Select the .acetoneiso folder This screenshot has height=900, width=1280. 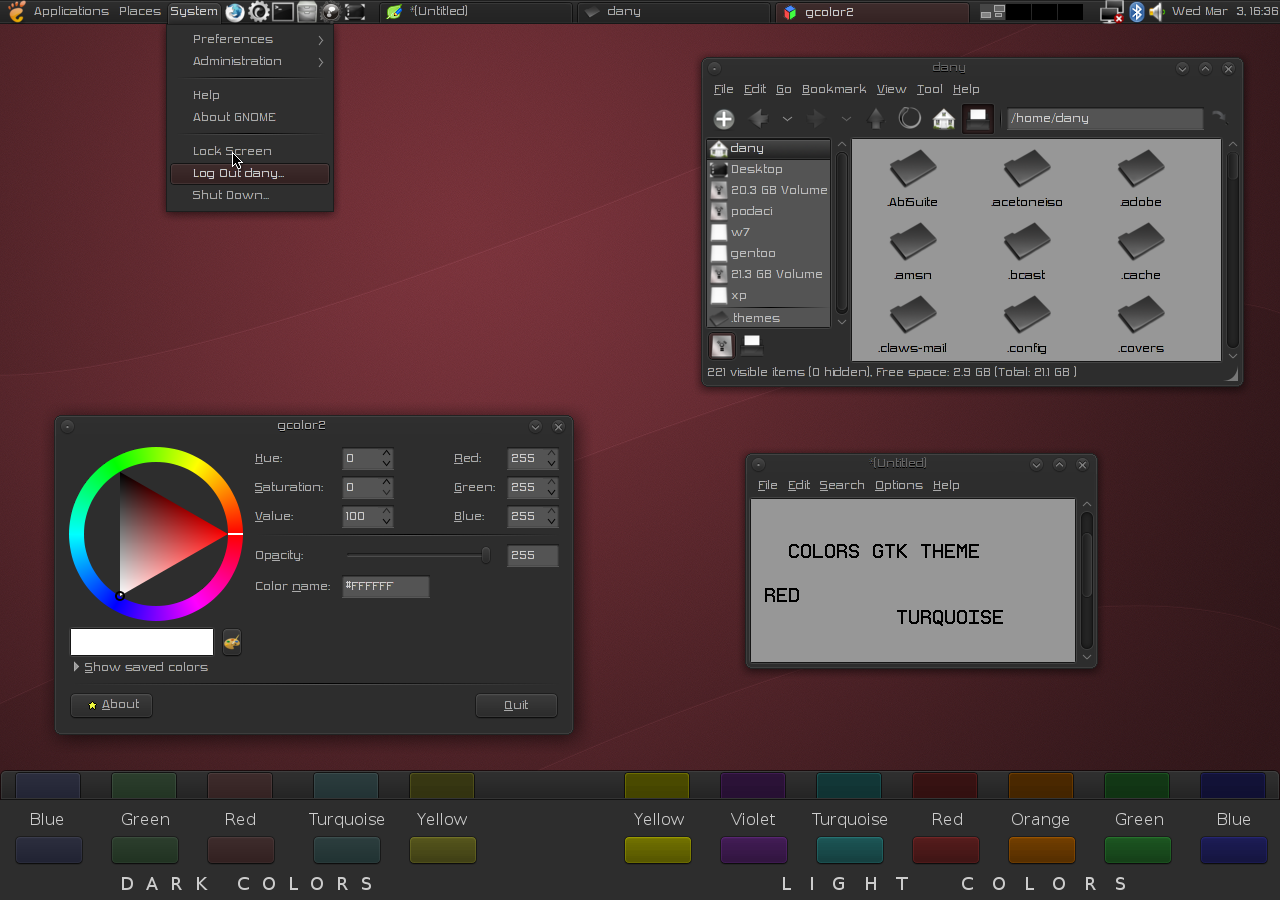[x=1027, y=179]
